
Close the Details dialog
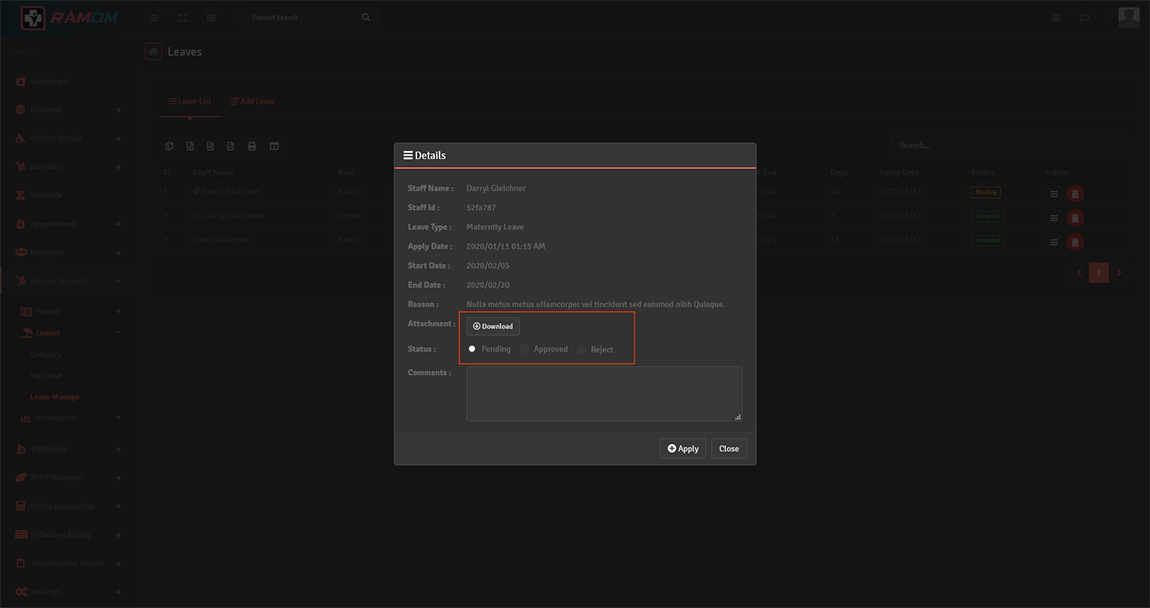click(x=729, y=448)
